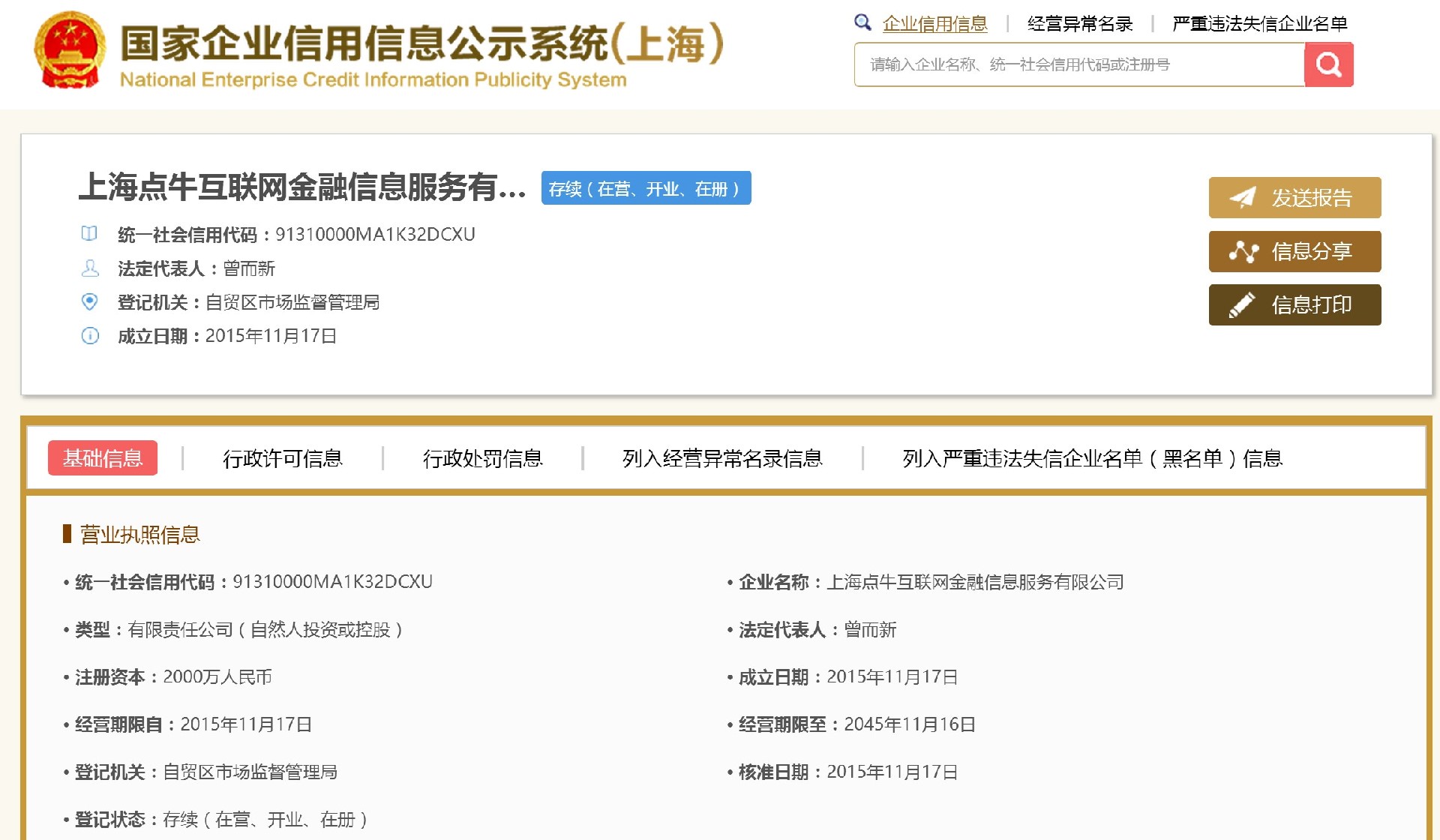This screenshot has height=840, width=1440.
Task: Click the small magnifier beside 企业信用信息
Action: pyautogui.click(x=861, y=22)
